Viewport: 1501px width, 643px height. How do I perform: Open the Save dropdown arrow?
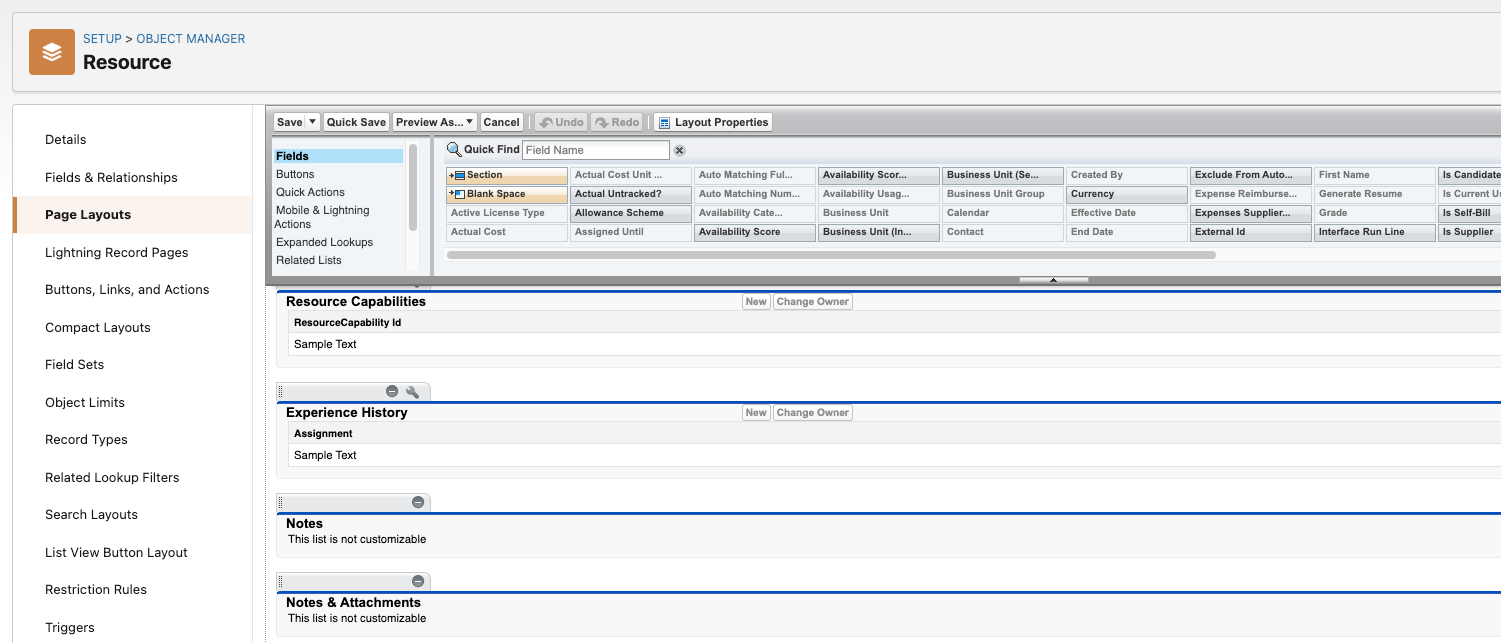[x=312, y=122]
